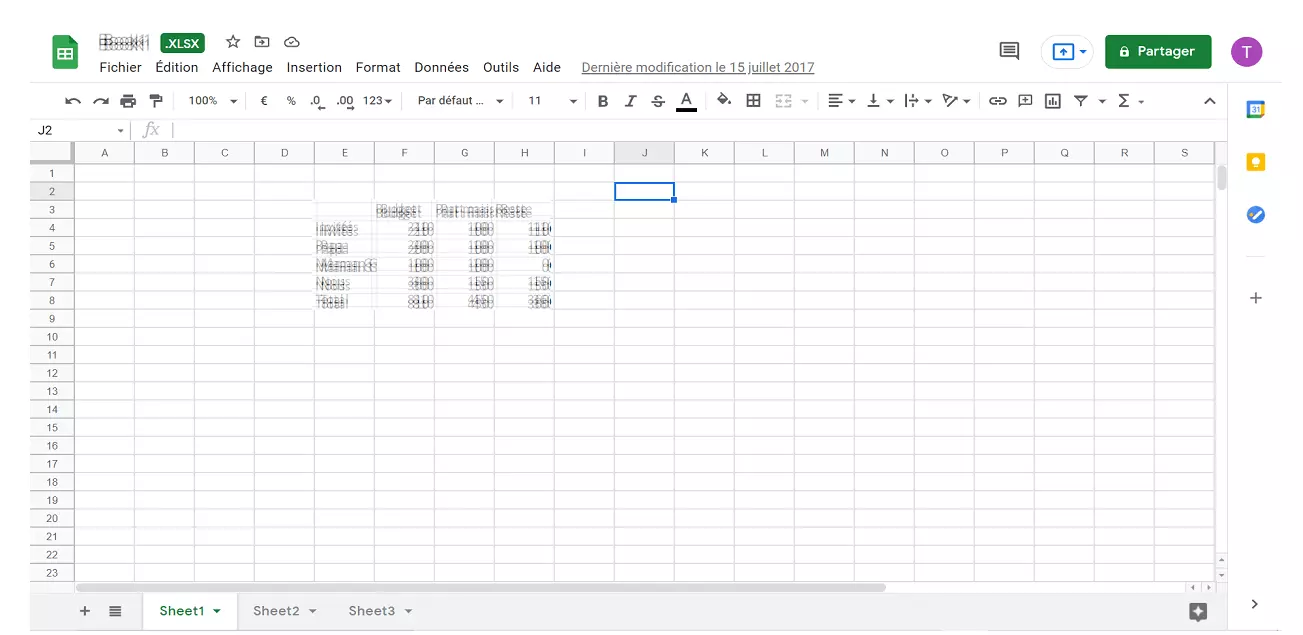The width and height of the screenshot is (1303, 635).
Task: Expand the merge cells dropdown arrow
Action: click(805, 101)
